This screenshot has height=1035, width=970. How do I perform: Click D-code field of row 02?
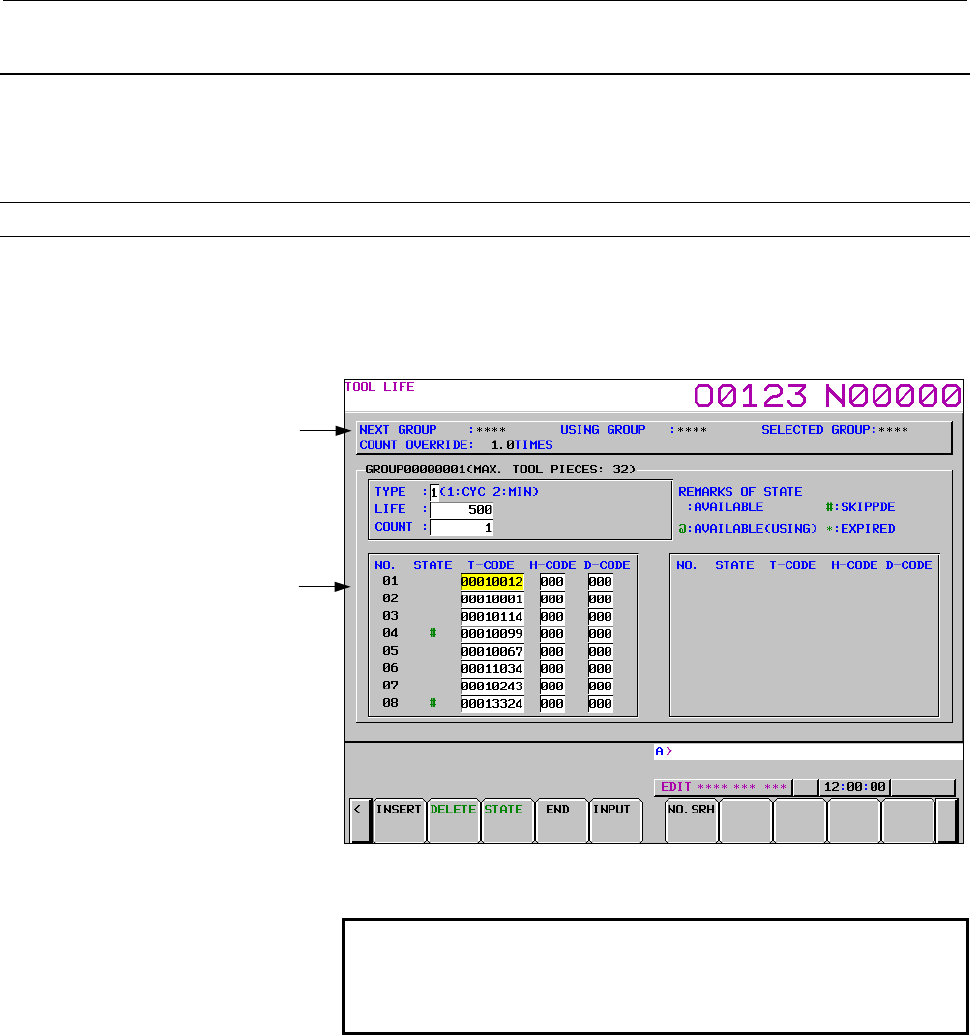(600, 599)
